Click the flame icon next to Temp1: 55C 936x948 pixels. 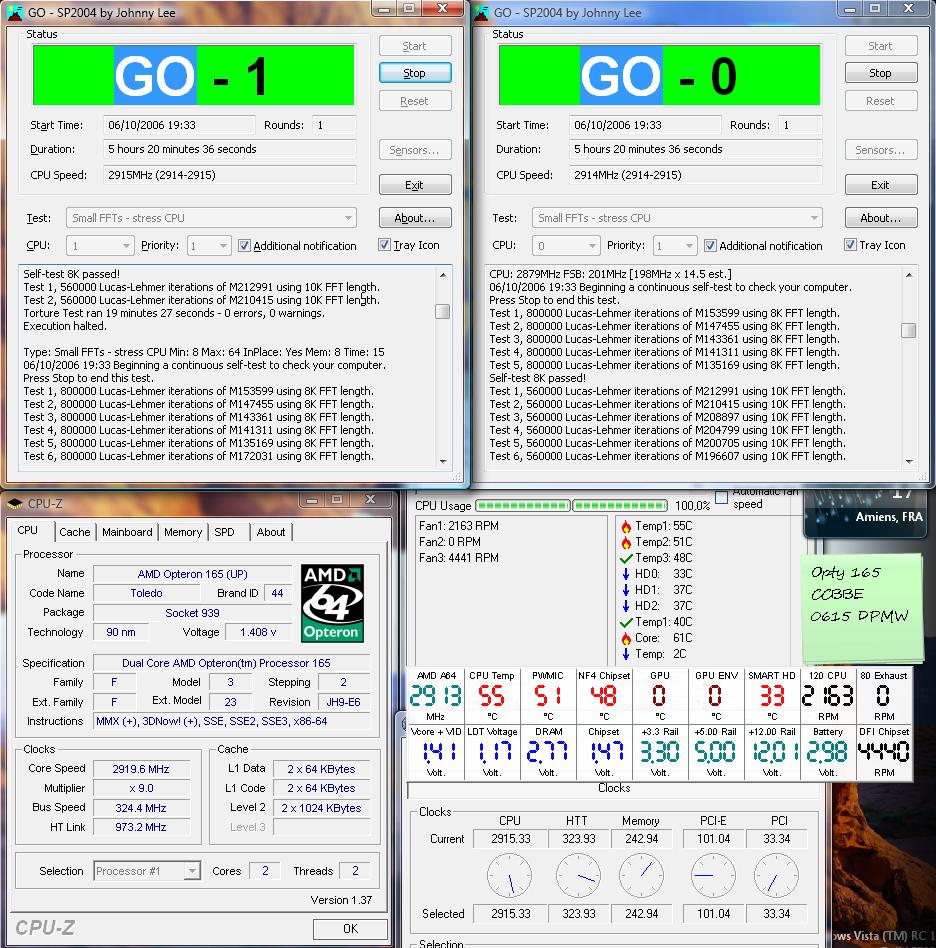[x=626, y=526]
